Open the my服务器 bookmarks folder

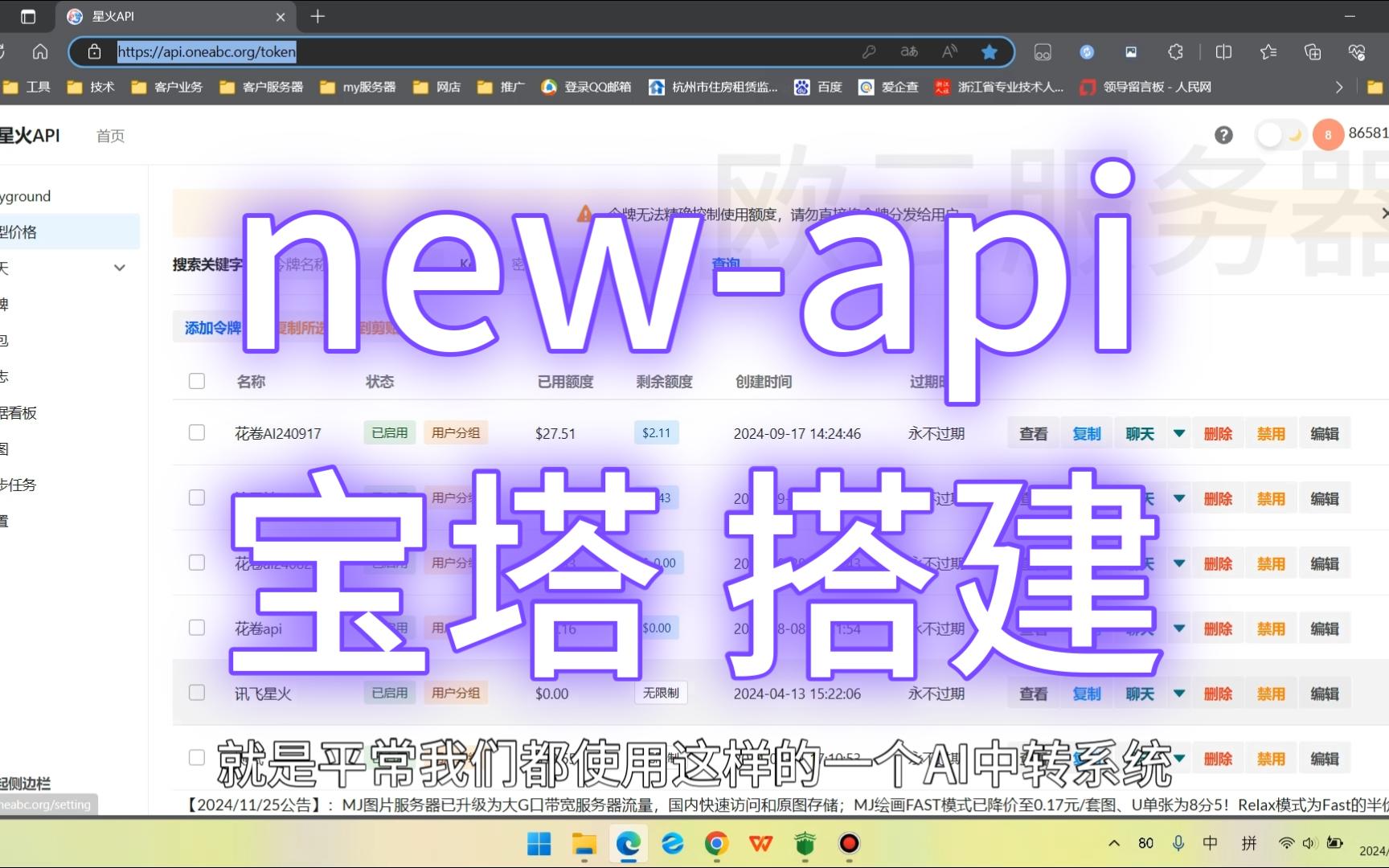click(x=359, y=87)
